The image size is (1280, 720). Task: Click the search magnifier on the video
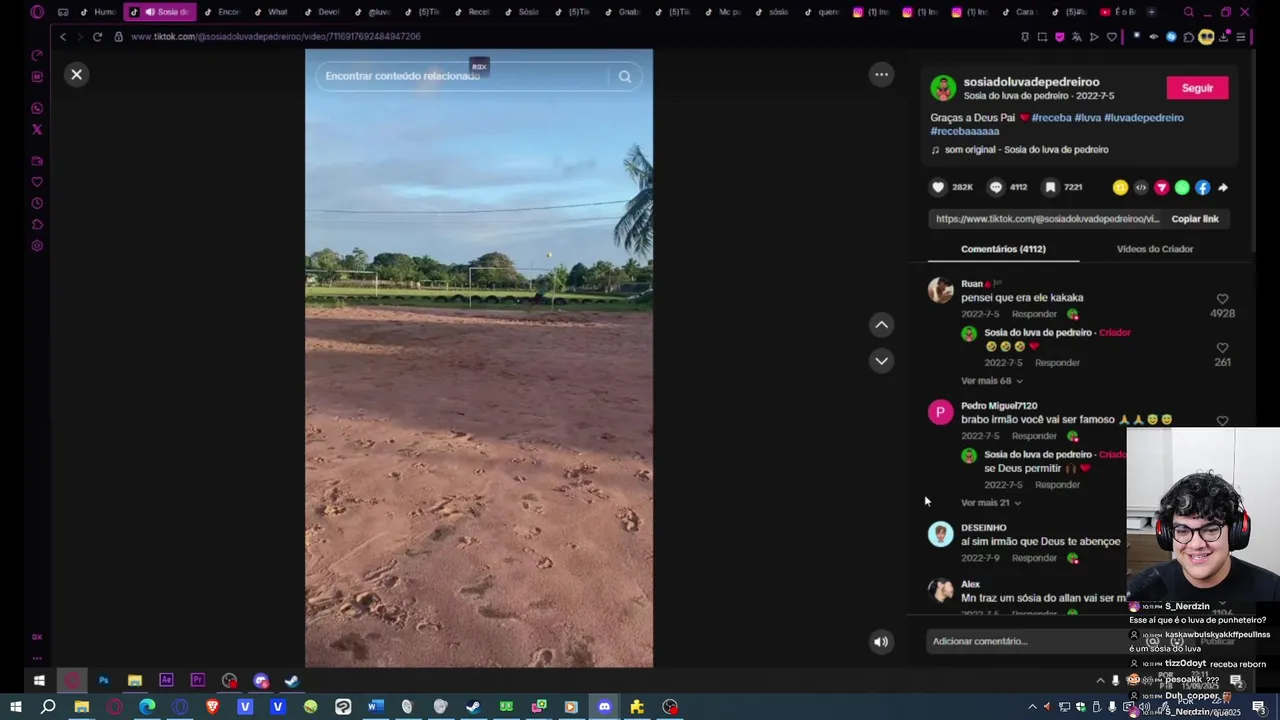[624, 76]
